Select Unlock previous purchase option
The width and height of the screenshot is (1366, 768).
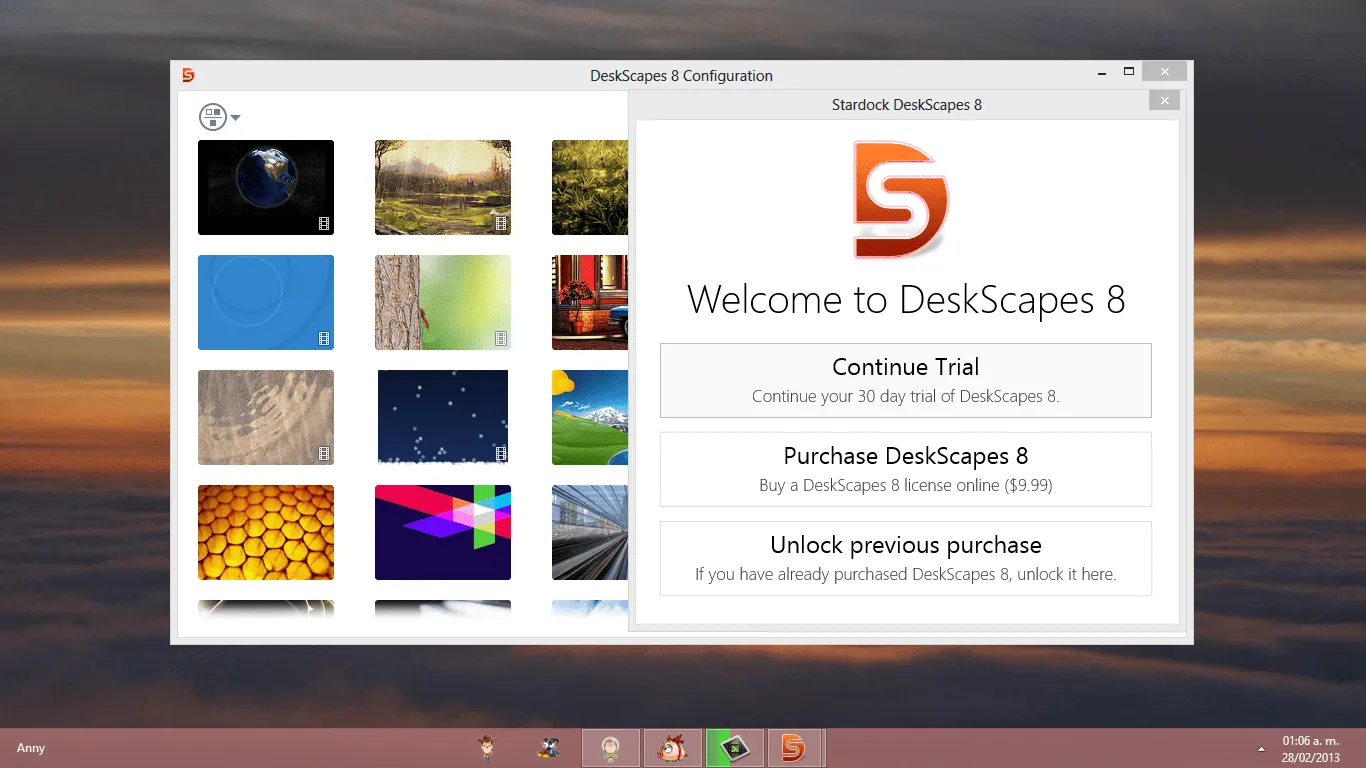906,558
